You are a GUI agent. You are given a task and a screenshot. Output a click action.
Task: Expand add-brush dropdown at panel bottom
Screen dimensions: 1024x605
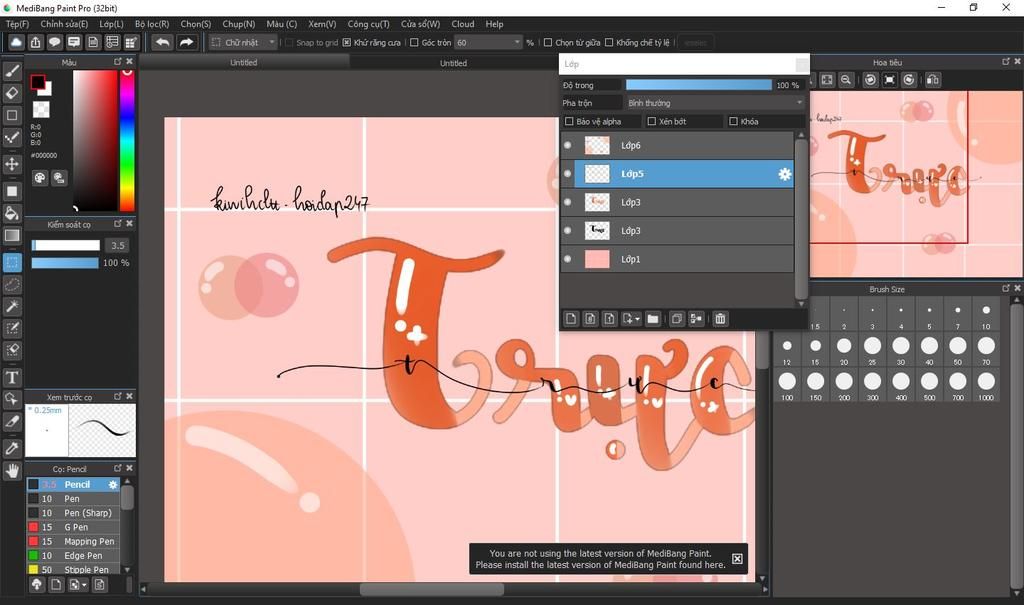point(84,585)
